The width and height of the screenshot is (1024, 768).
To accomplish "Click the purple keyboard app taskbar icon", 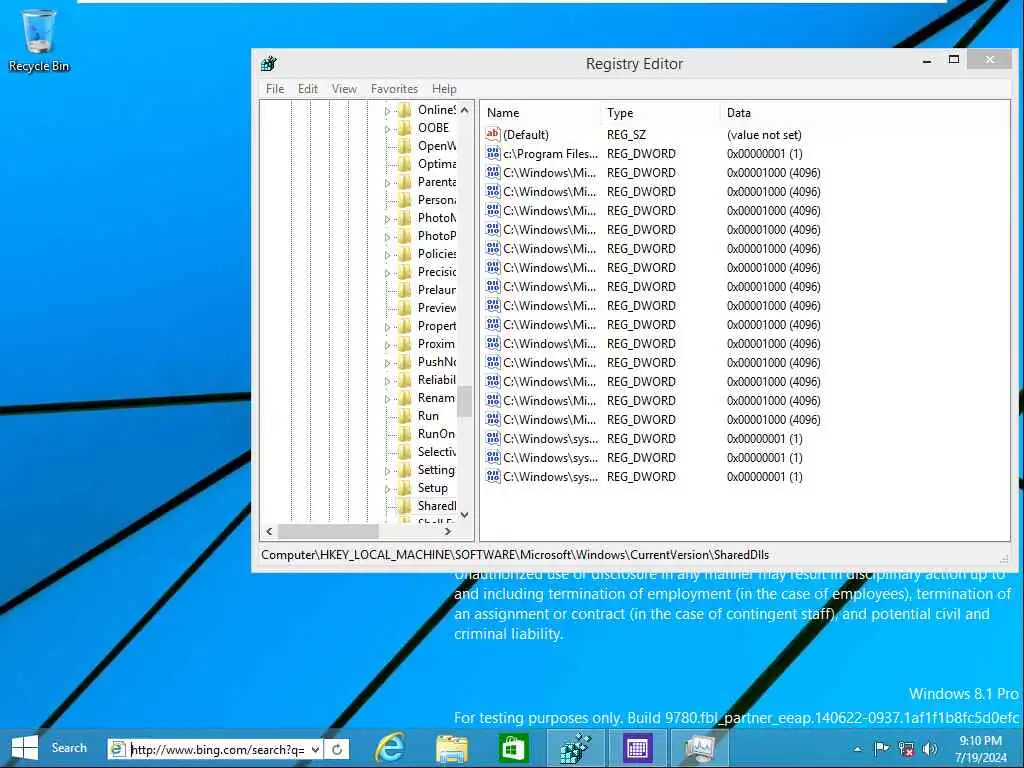I will (637, 748).
